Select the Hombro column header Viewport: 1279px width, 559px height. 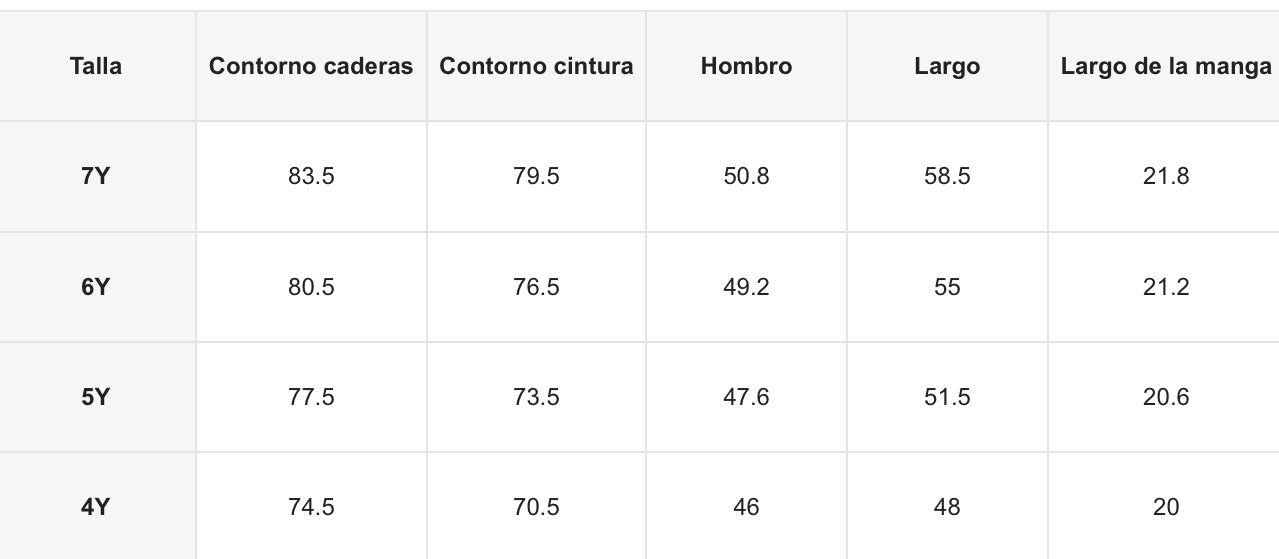[x=746, y=66]
